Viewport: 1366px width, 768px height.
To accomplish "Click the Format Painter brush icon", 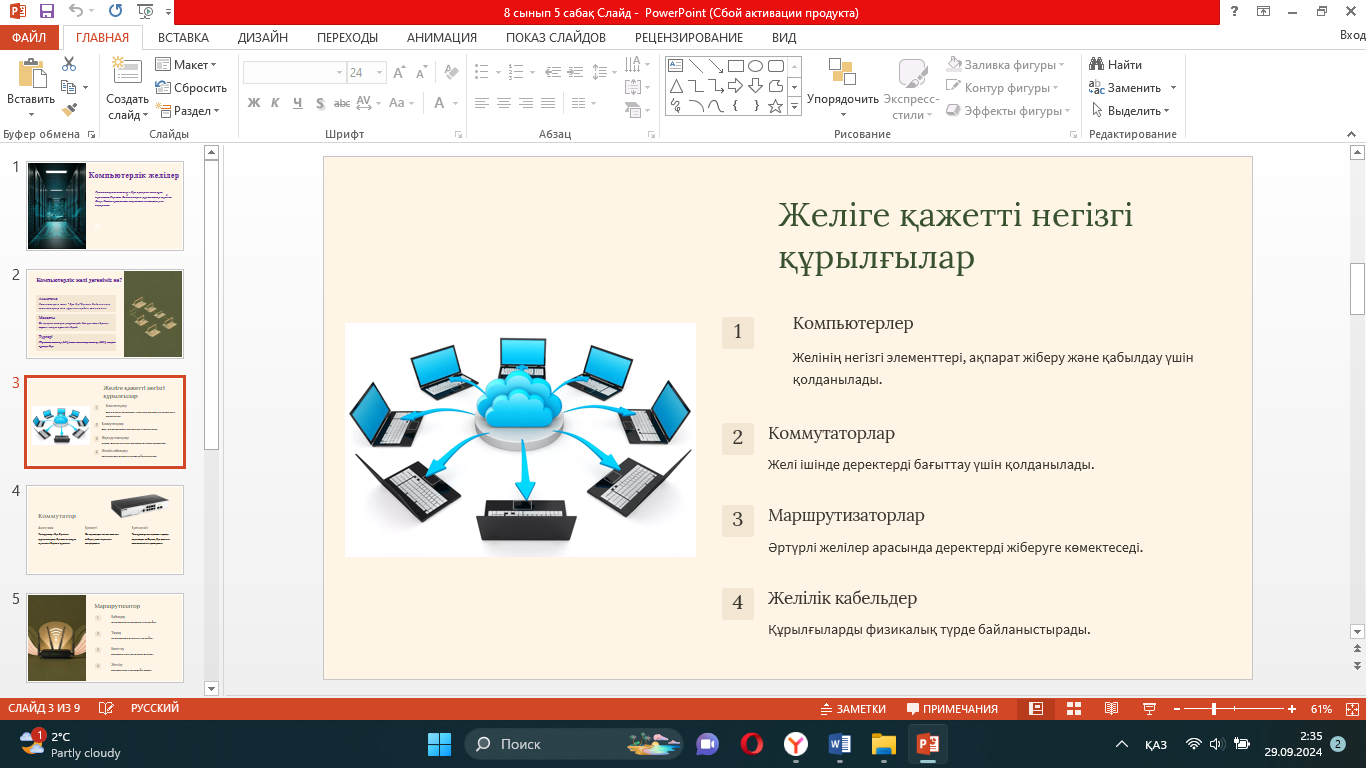I will [x=69, y=109].
